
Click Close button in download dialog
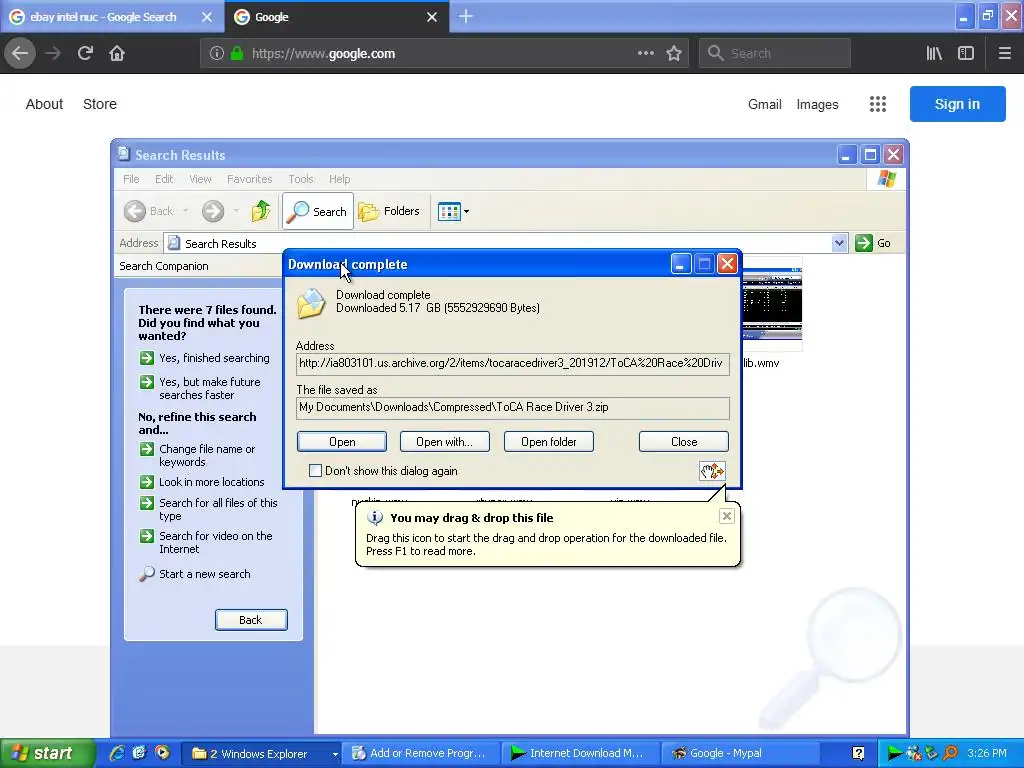click(684, 441)
